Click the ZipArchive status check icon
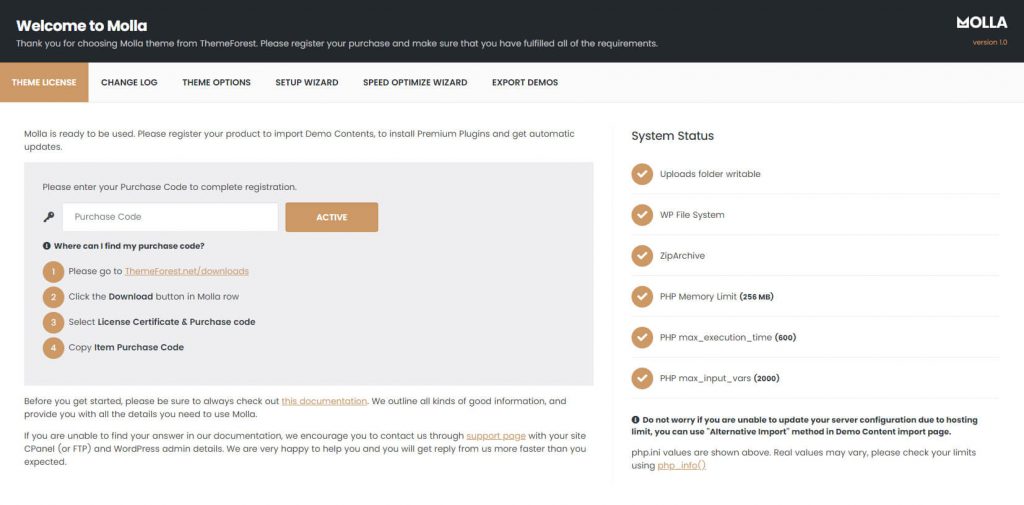The height and width of the screenshot is (505, 1024). (x=642, y=256)
